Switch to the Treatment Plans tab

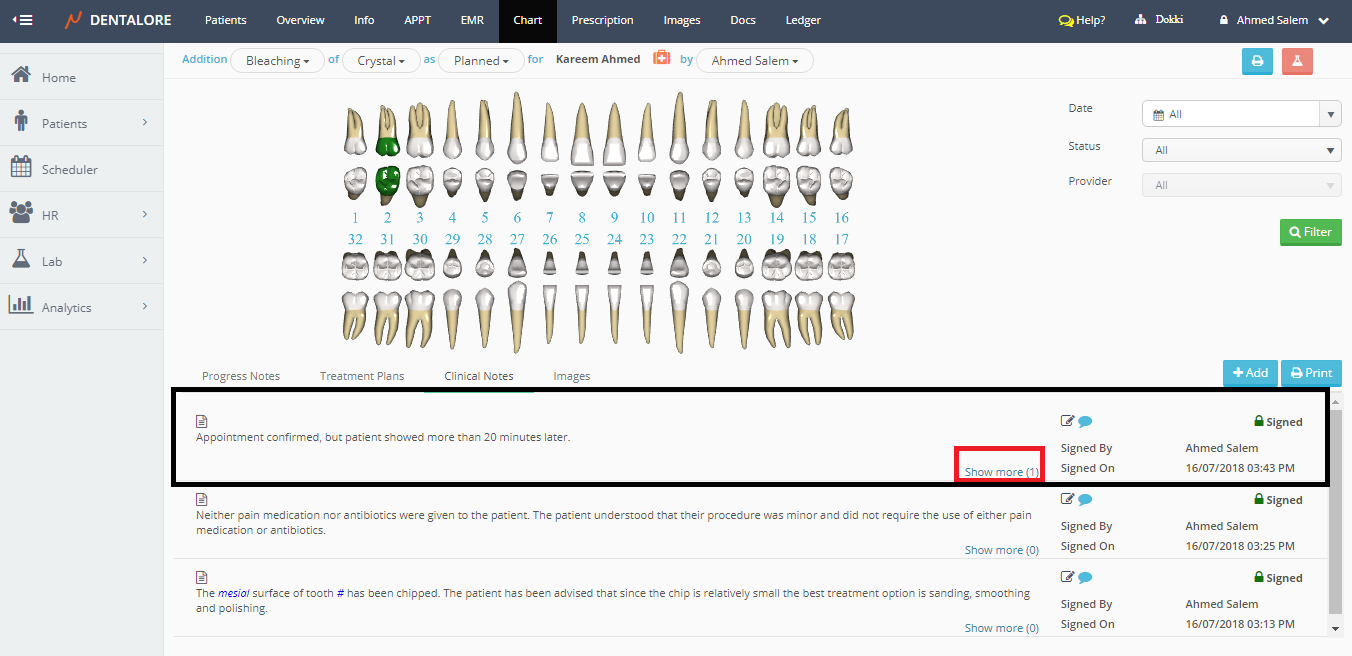(362, 376)
